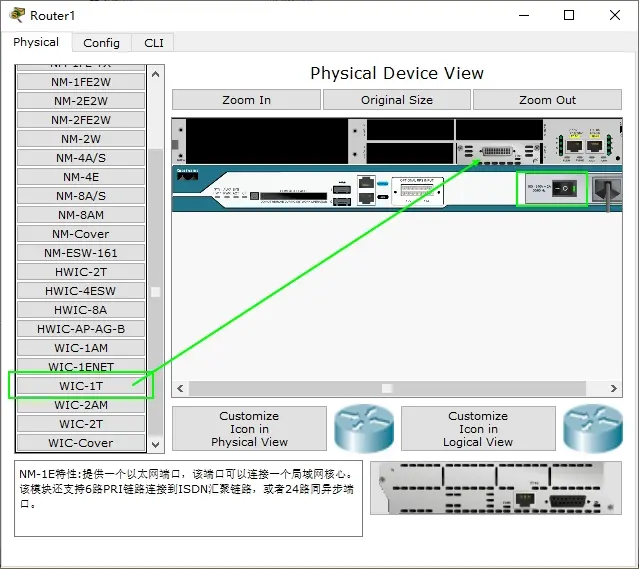
Task: Switch to the Config tab
Action: coord(101,43)
